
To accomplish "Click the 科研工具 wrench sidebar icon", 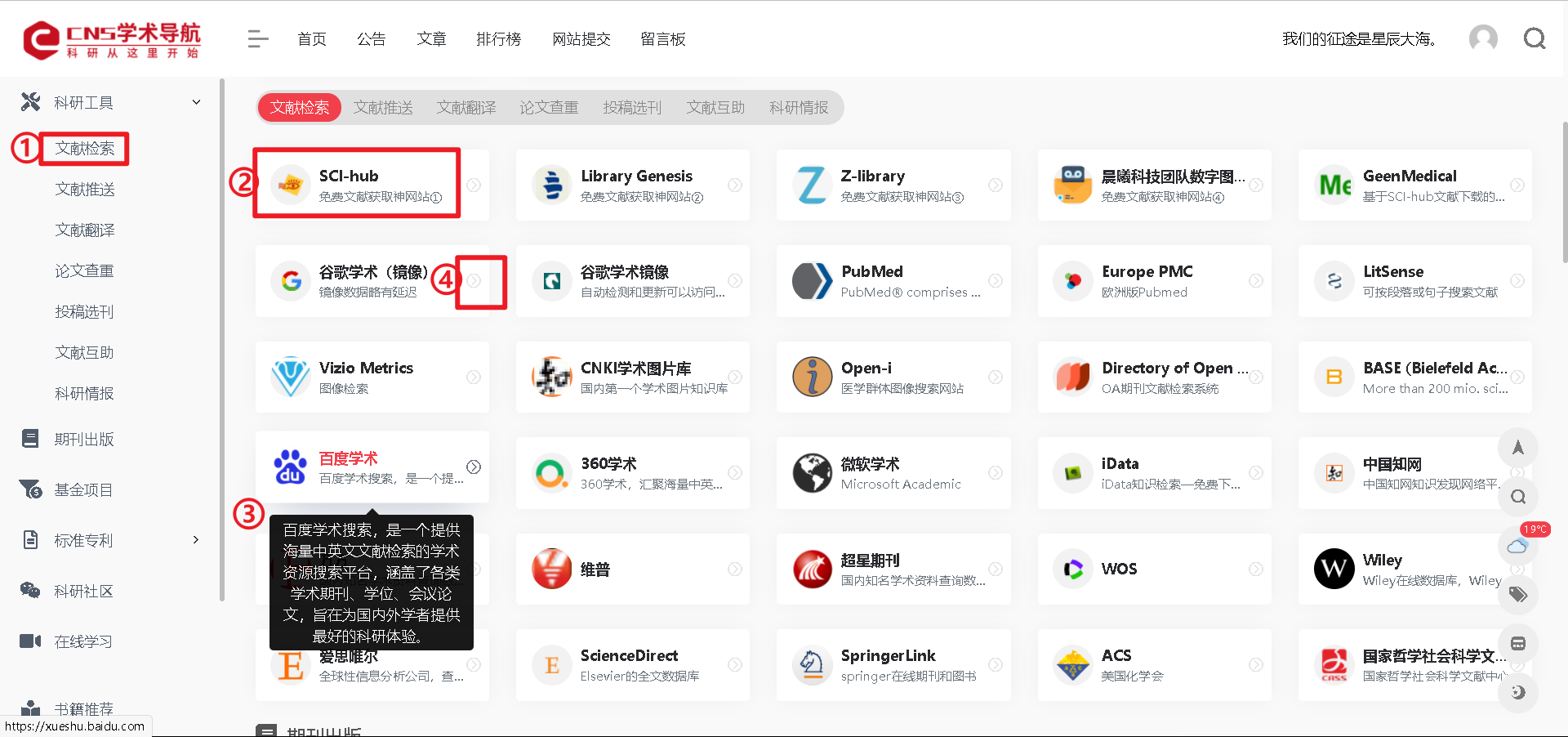I will [x=30, y=101].
